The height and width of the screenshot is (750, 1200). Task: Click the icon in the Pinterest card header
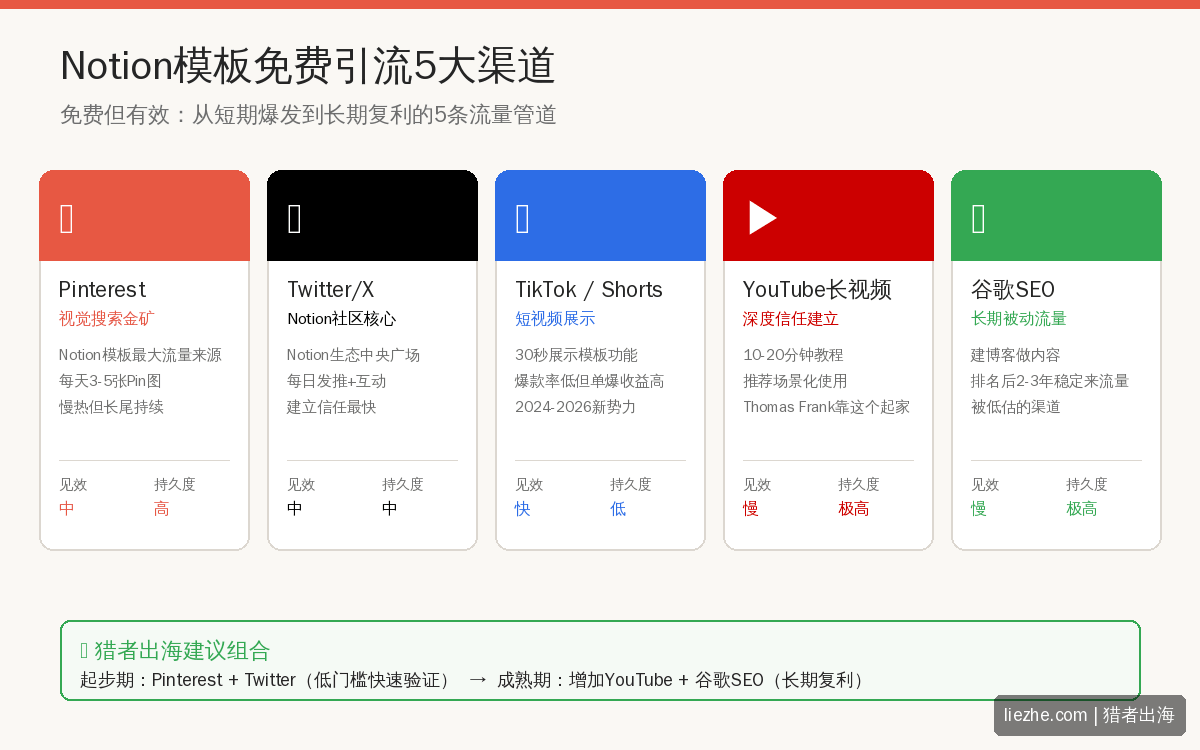coord(67,218)
